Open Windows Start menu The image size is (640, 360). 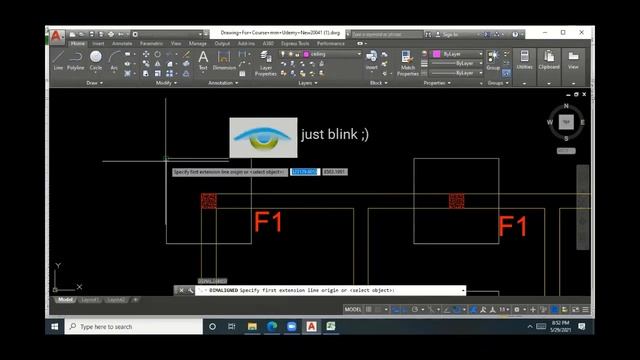[55, 327]
